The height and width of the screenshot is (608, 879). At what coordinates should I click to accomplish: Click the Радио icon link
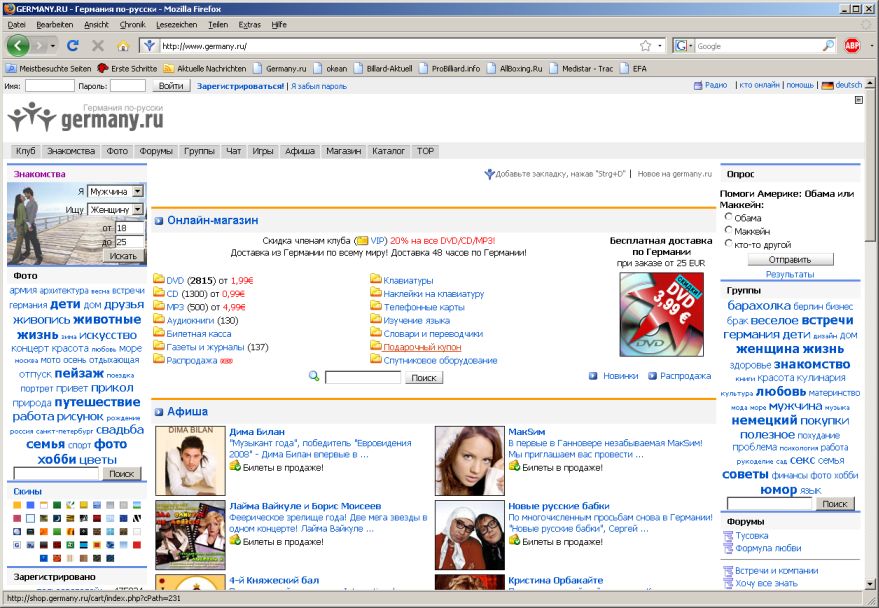pyautogui.click(x=710, y=85)
